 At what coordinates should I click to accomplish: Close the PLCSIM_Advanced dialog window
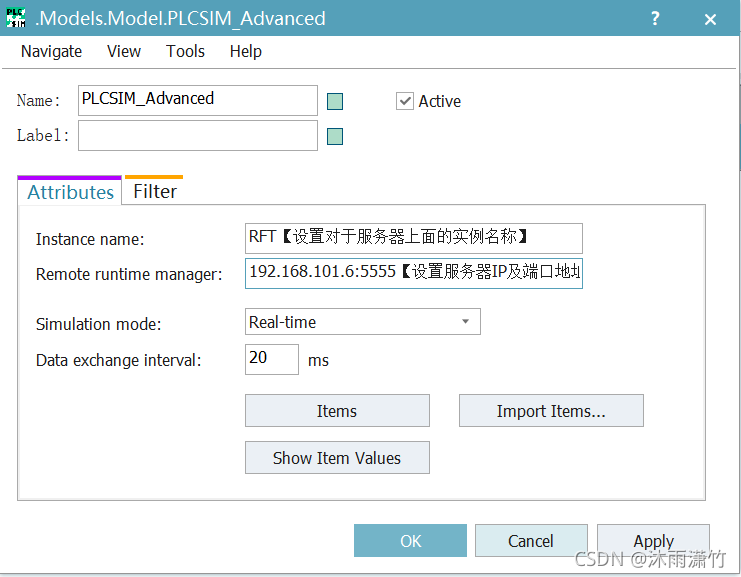(x=710, y=19)
